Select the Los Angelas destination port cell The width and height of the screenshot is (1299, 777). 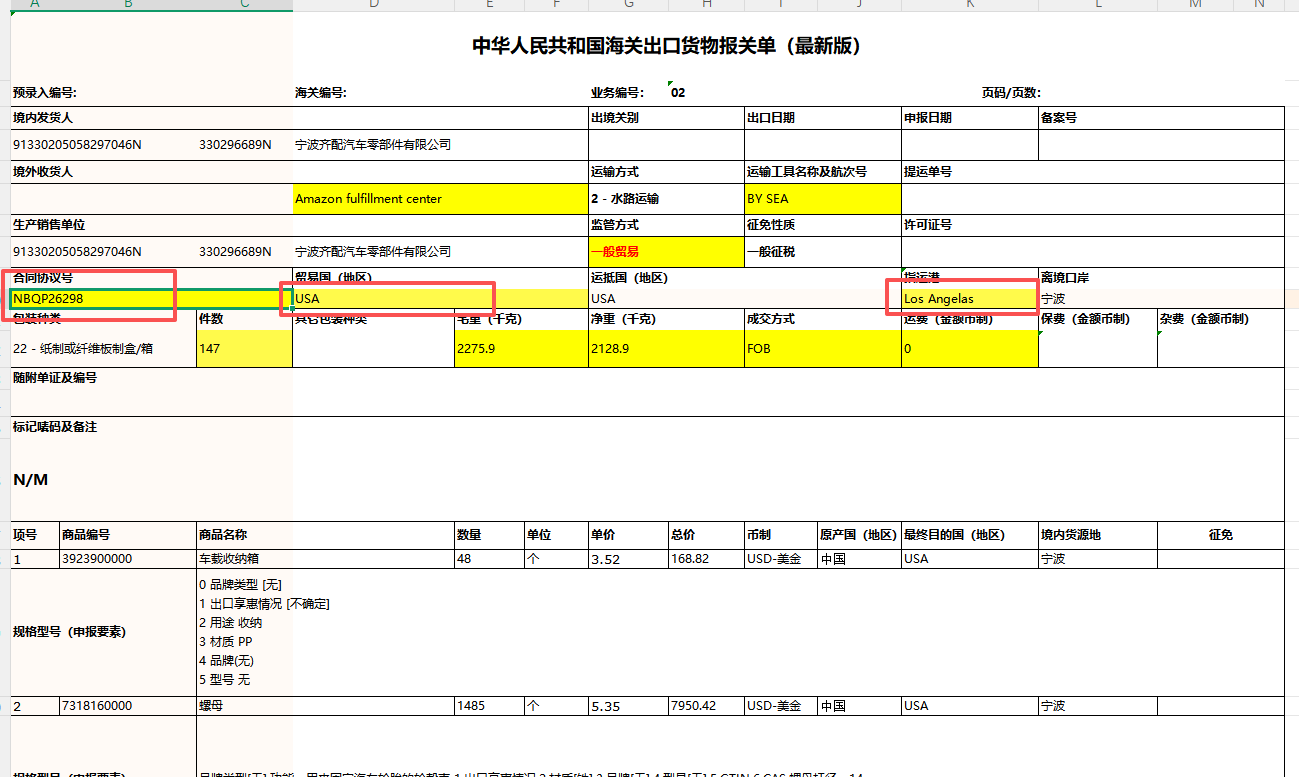pyautogui.click(x=938, y=299)
